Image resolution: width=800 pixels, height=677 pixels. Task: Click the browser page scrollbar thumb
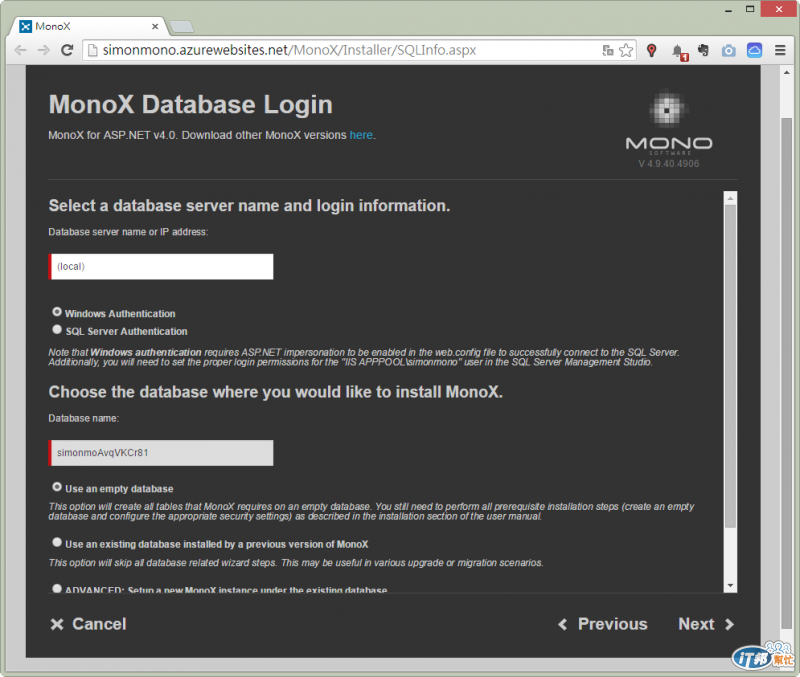[x=786, y=373]
